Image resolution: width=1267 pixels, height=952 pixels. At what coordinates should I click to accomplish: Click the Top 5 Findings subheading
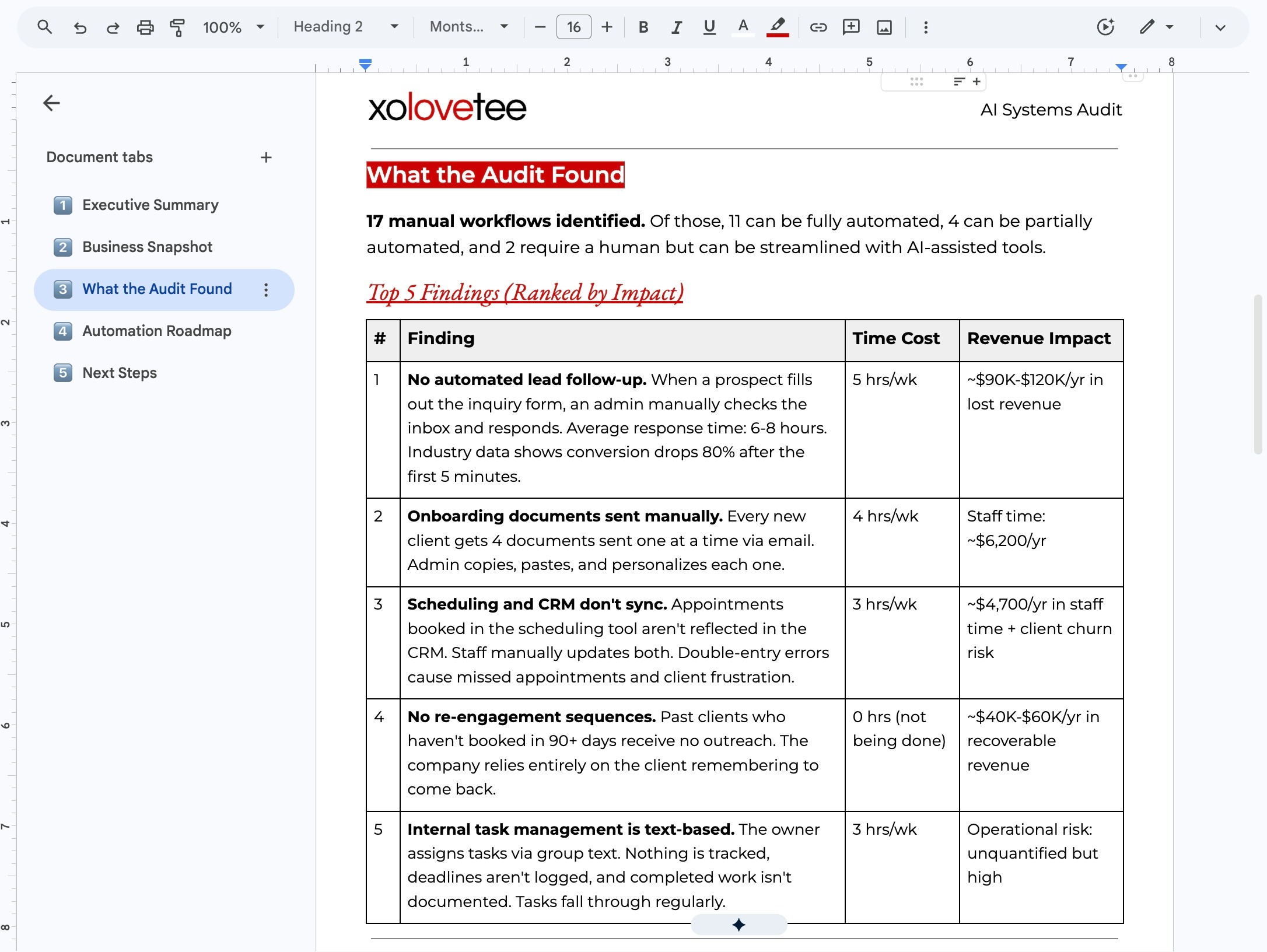pos(525,293)
